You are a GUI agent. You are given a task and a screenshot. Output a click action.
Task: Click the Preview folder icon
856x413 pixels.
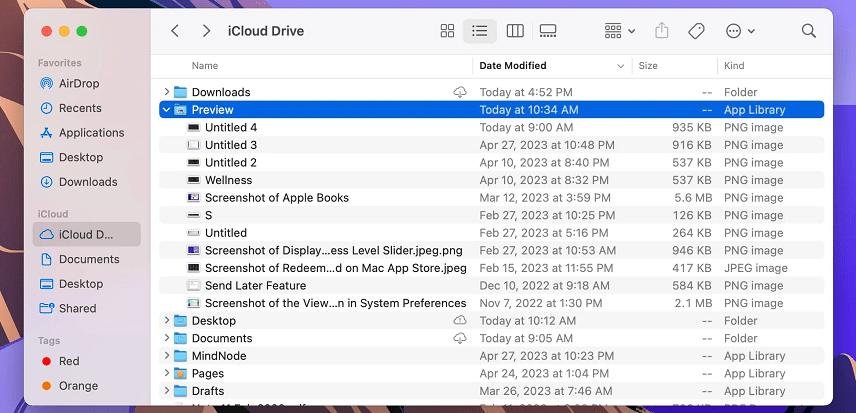click(x=180, y=110)
